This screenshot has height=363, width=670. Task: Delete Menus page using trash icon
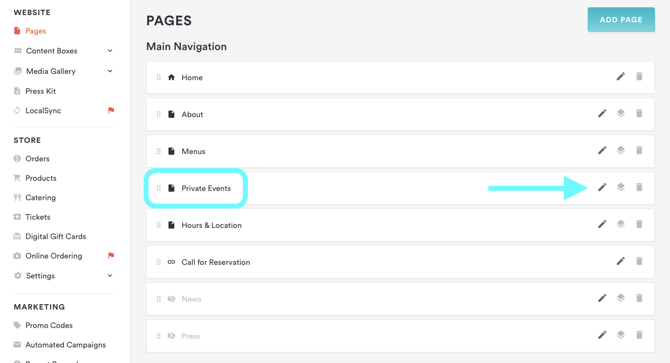639,150
